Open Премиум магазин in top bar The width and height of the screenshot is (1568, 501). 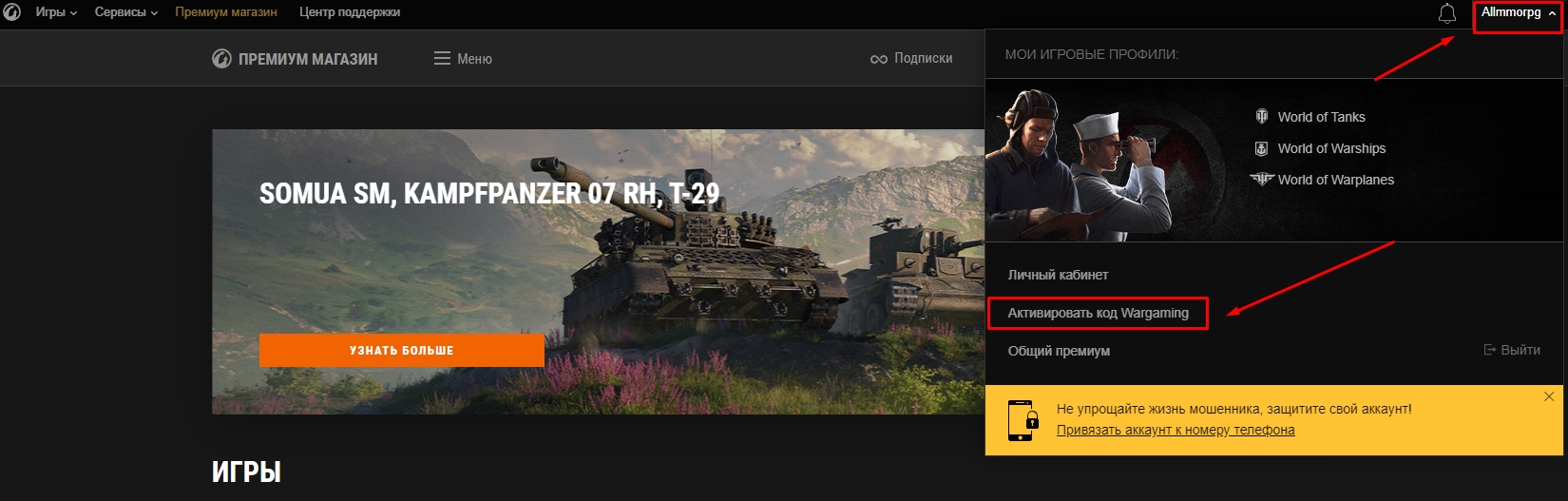[226, 12]
